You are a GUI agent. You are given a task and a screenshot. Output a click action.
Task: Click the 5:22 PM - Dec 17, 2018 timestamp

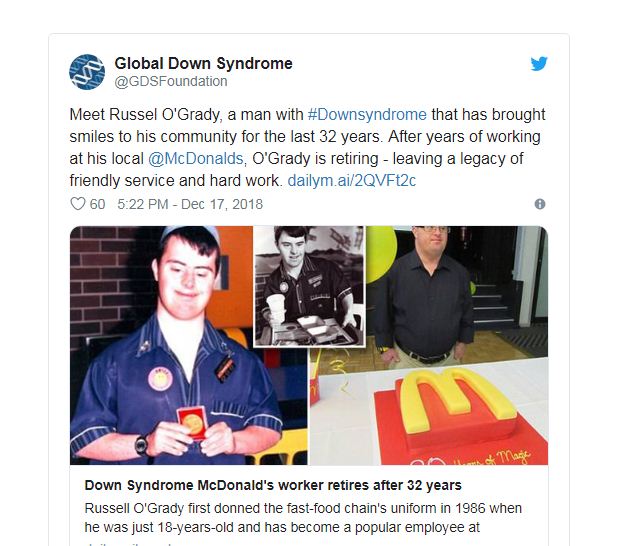[x=190, y=204]
